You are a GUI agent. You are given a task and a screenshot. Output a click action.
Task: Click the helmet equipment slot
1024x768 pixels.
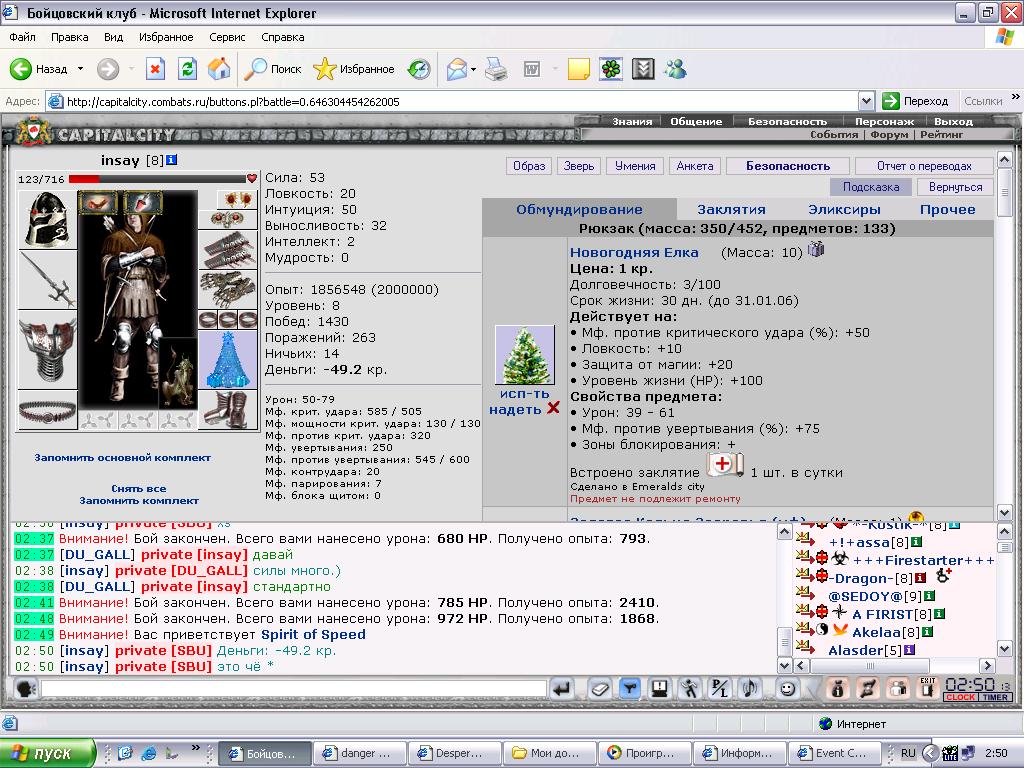point(47,219)
